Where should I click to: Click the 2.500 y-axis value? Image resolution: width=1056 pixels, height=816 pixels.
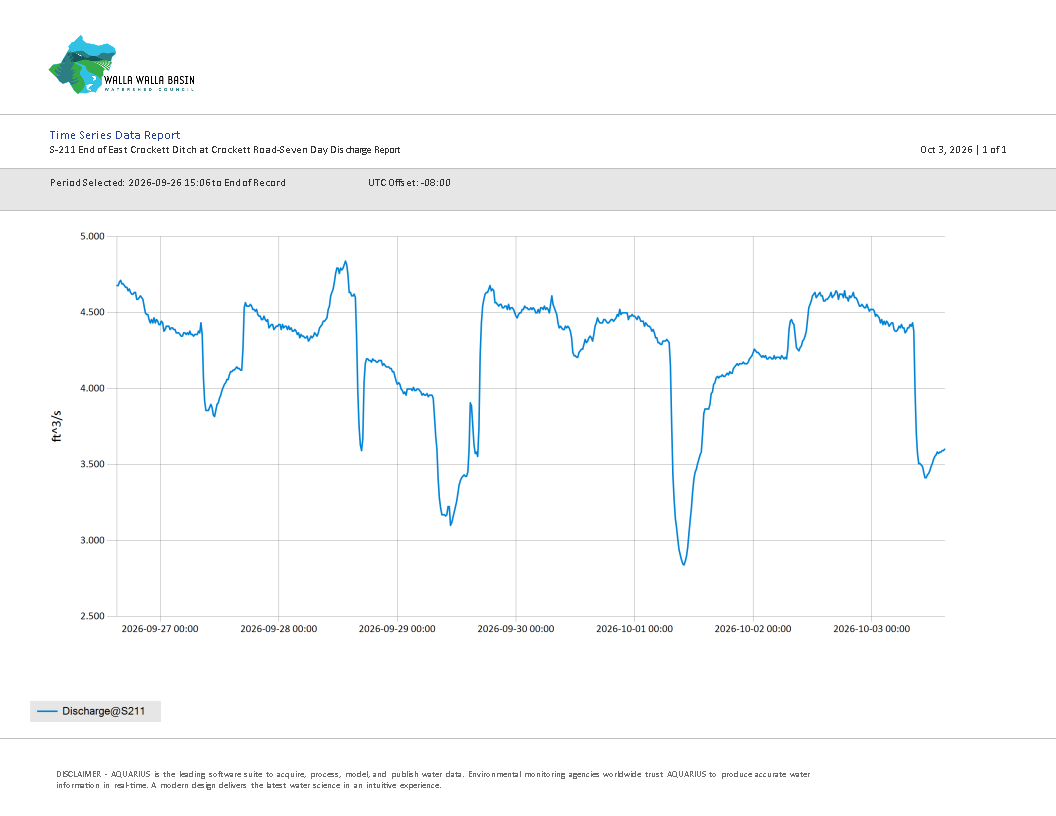pos(92,616)
